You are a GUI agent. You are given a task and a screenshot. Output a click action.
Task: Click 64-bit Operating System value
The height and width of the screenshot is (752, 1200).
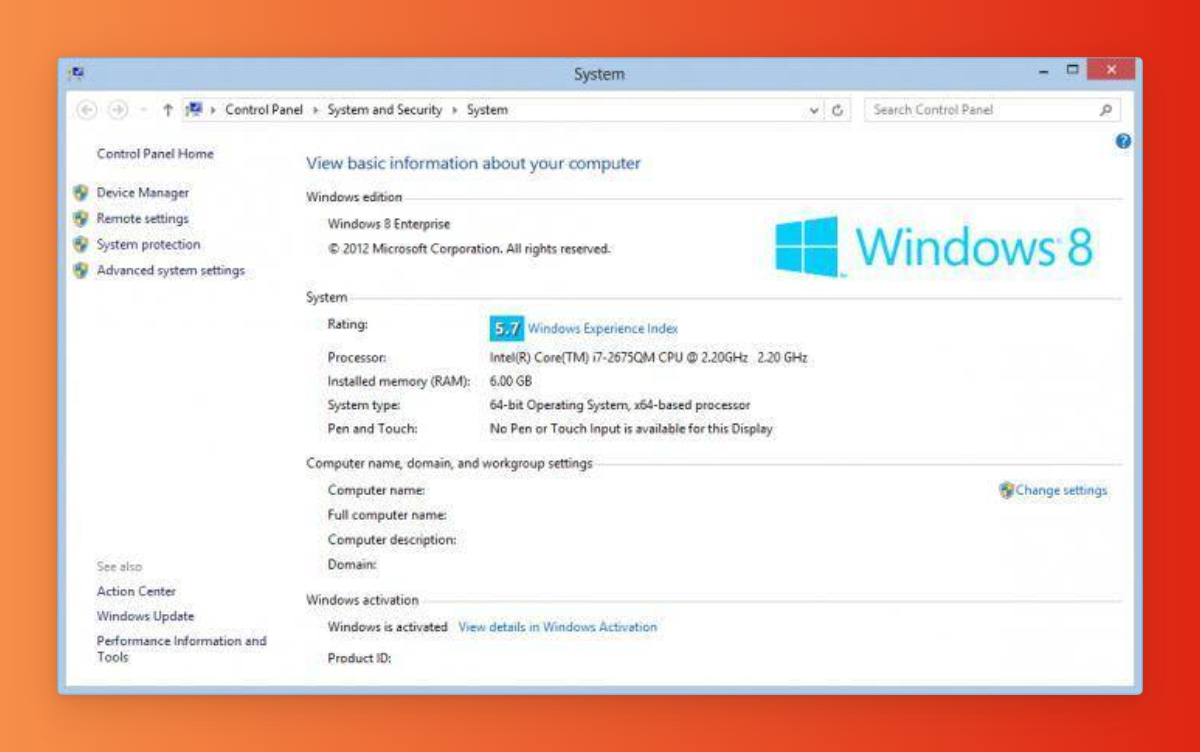[x=620, y=405]
